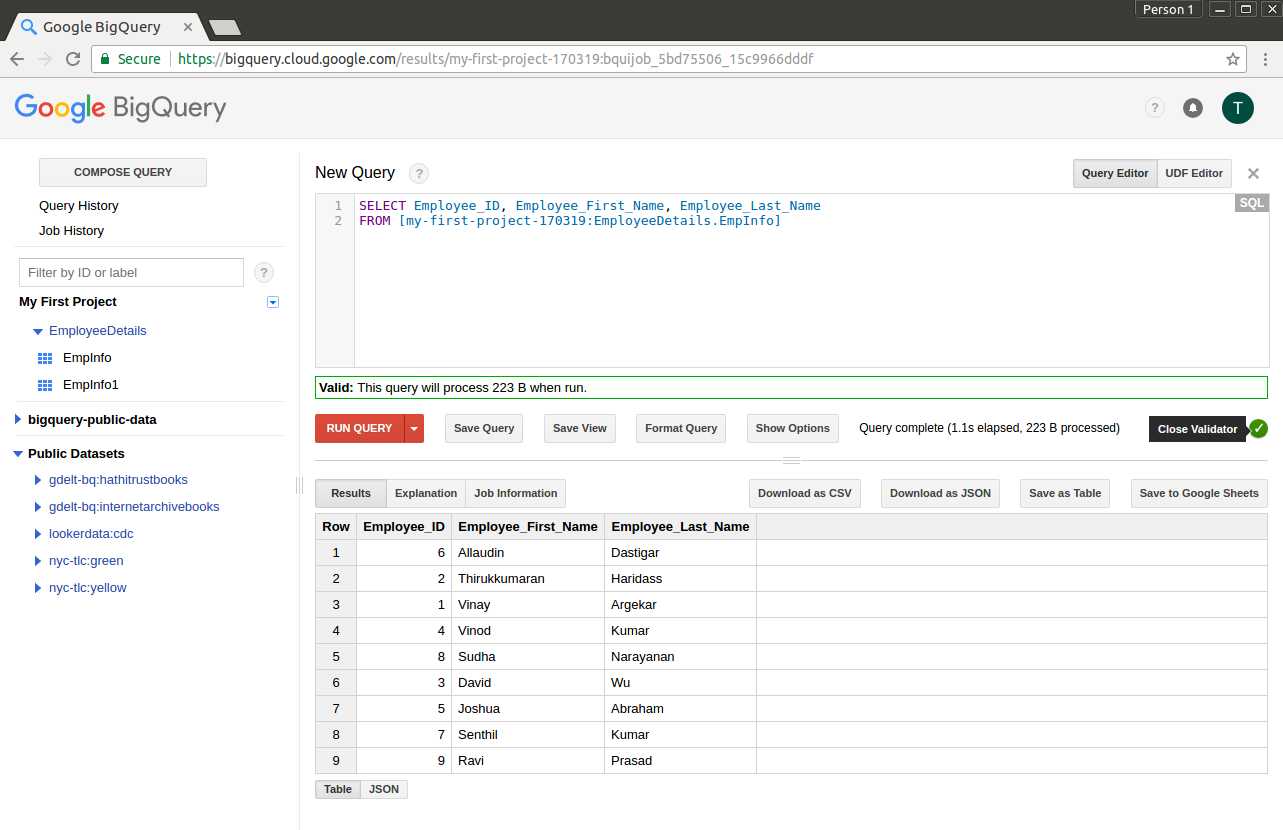Close the Google BigQuery browser tab
1283x830 pixels.
tap(188, 27)
